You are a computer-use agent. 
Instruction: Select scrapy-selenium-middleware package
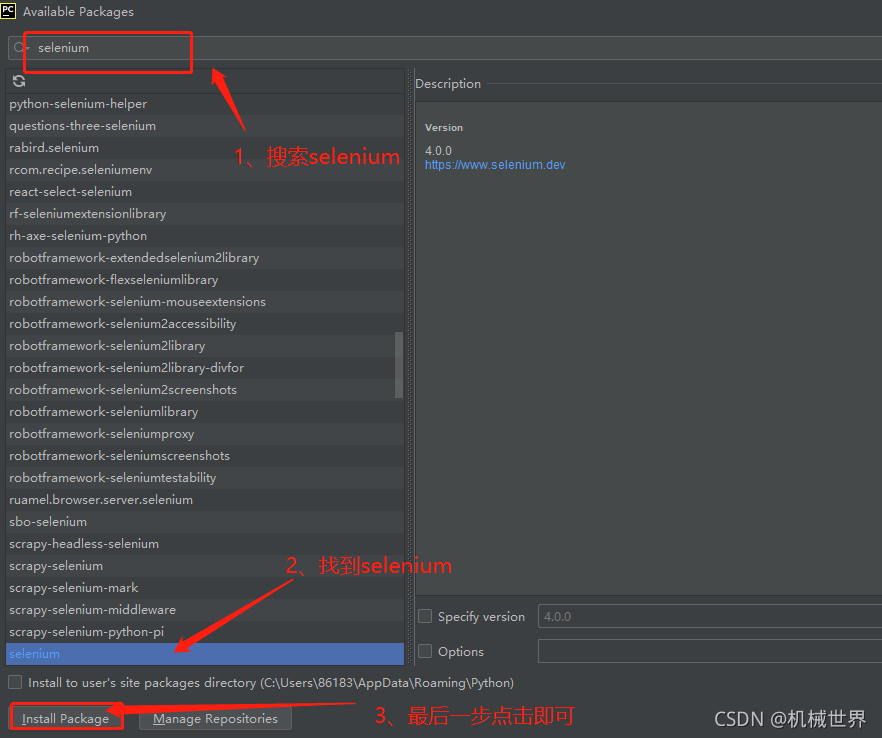tap(205, 609)
